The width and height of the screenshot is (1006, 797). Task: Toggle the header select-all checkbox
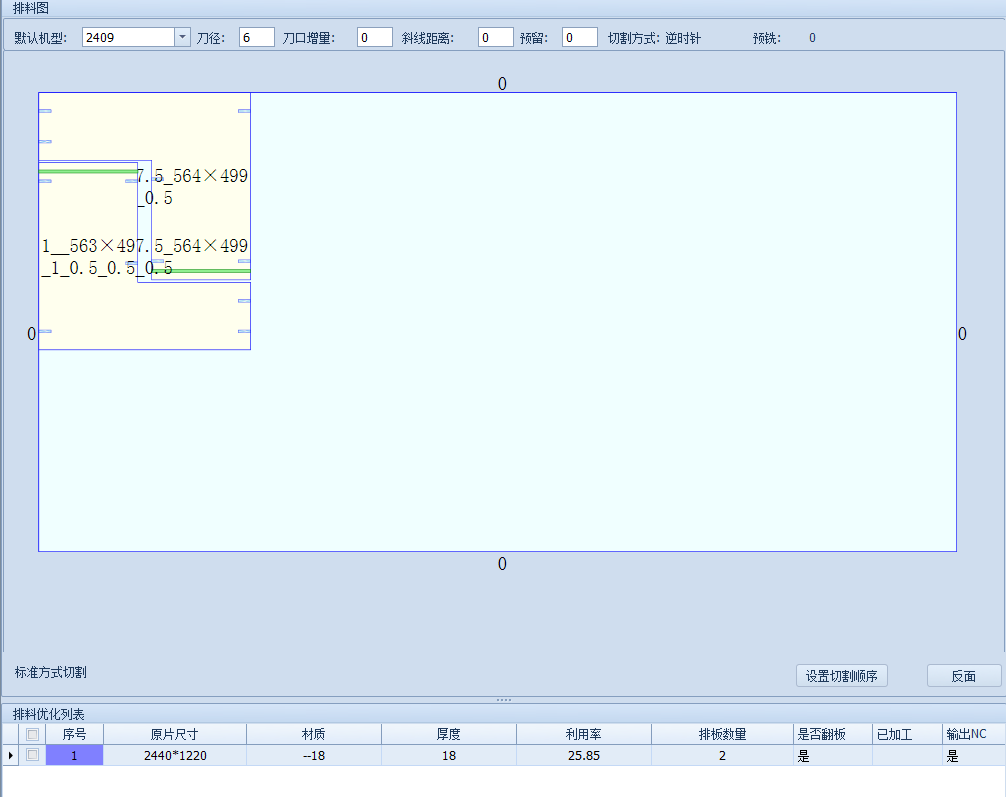[33, 734]
